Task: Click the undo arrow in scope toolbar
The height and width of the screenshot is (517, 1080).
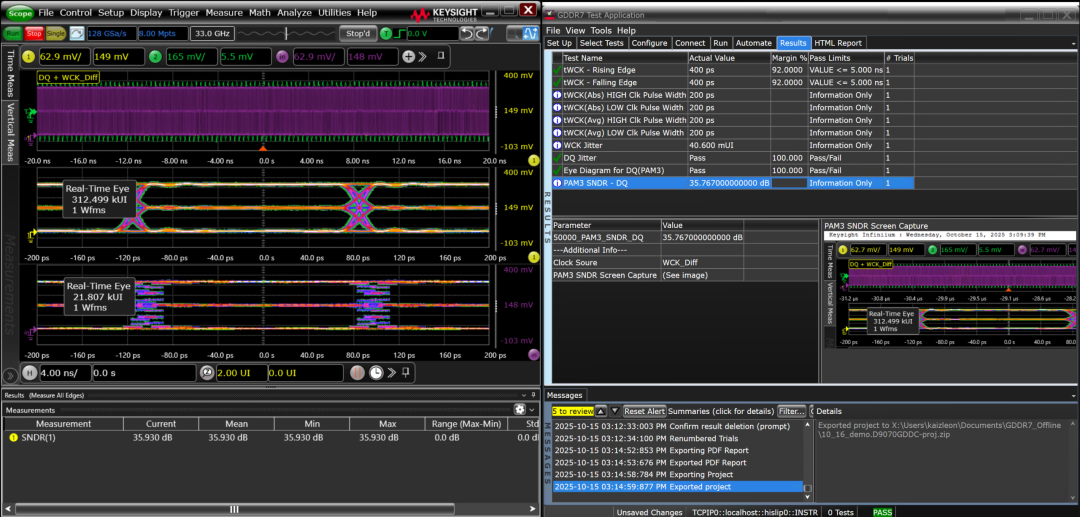Action: (x=468, y=33)
